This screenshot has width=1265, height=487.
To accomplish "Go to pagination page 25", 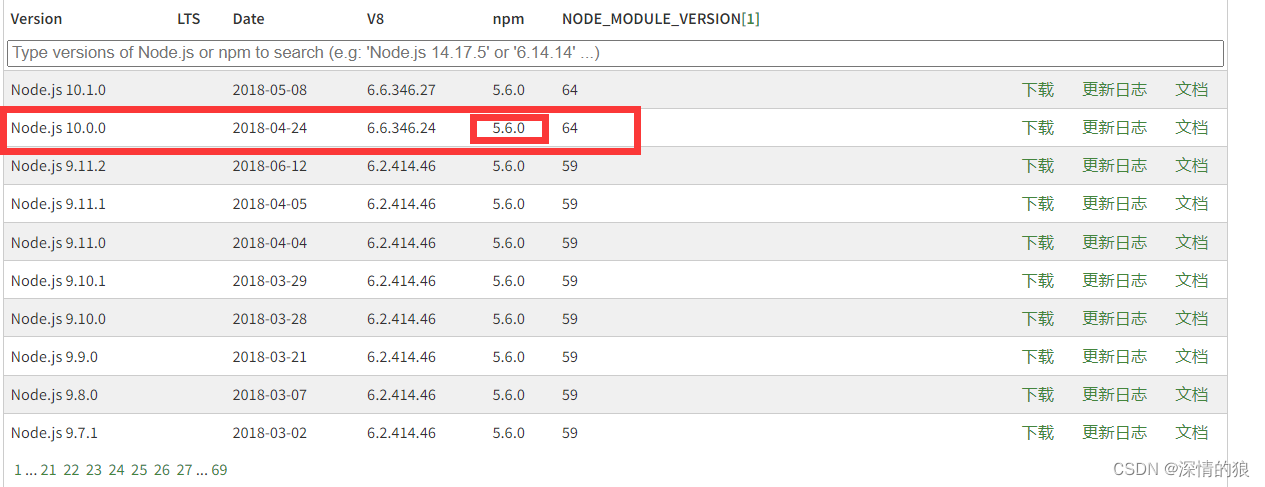I will click(139, 470).
